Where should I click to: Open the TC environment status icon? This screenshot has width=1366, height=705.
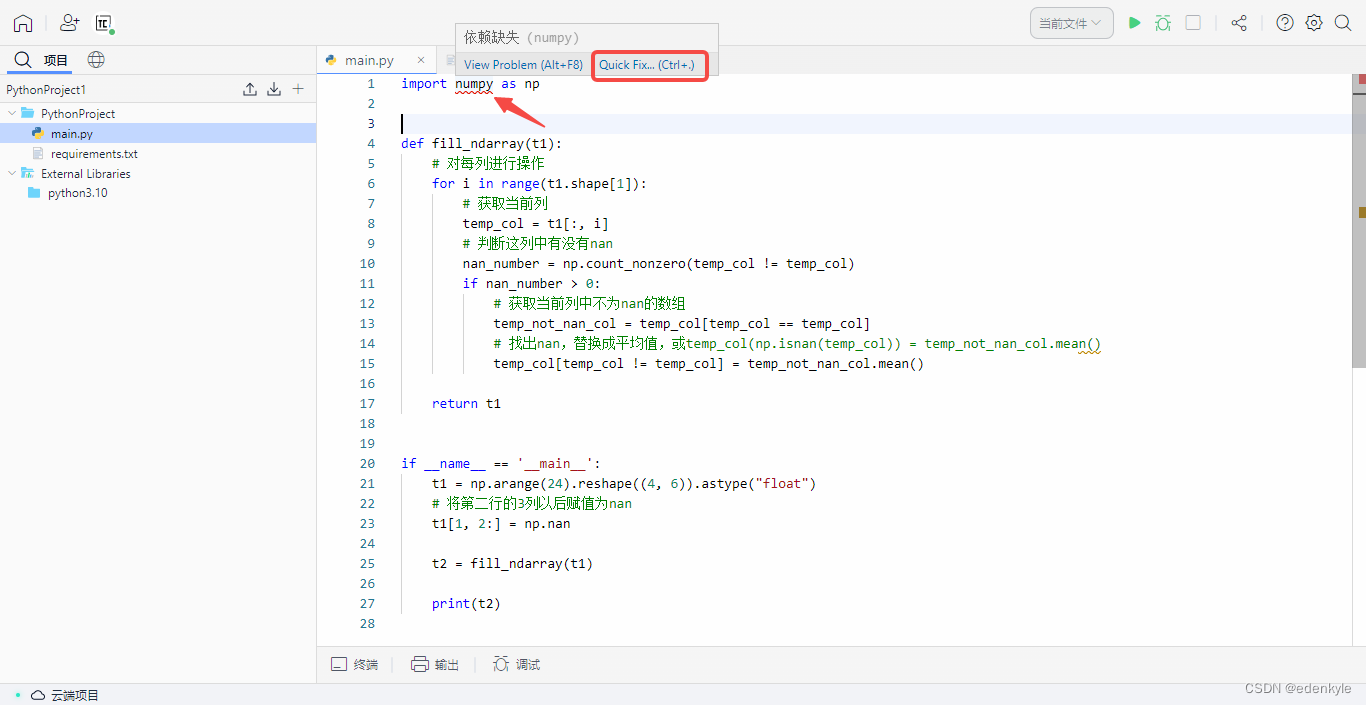[104, 23]
